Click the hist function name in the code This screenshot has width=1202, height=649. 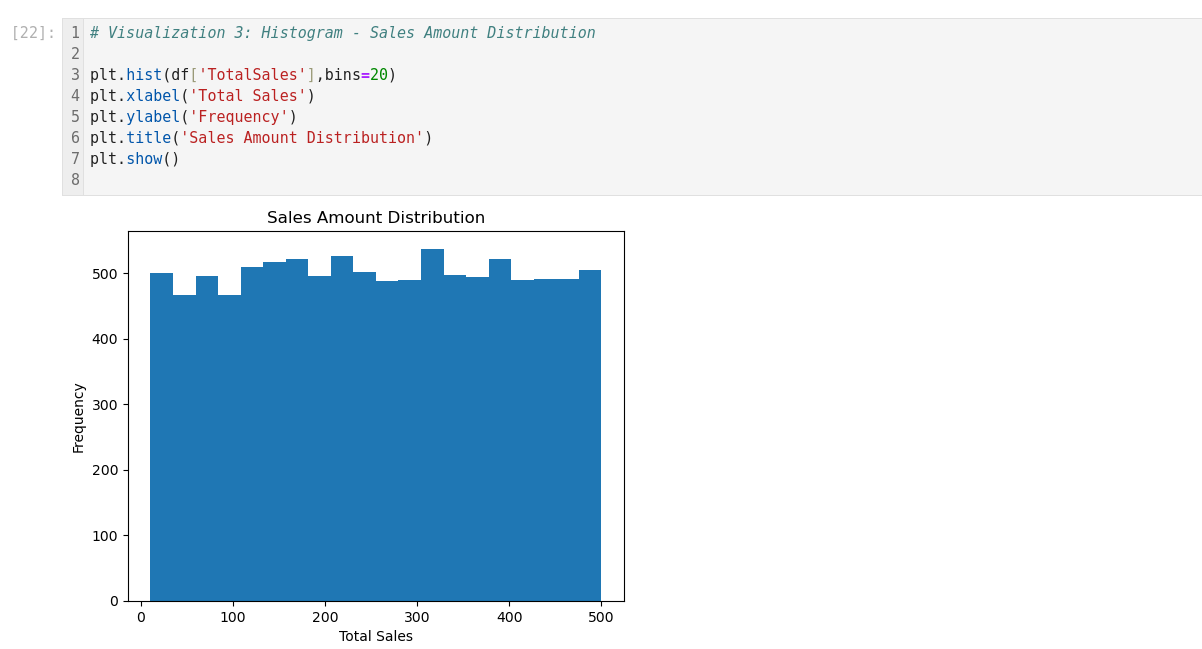[143, 75]
